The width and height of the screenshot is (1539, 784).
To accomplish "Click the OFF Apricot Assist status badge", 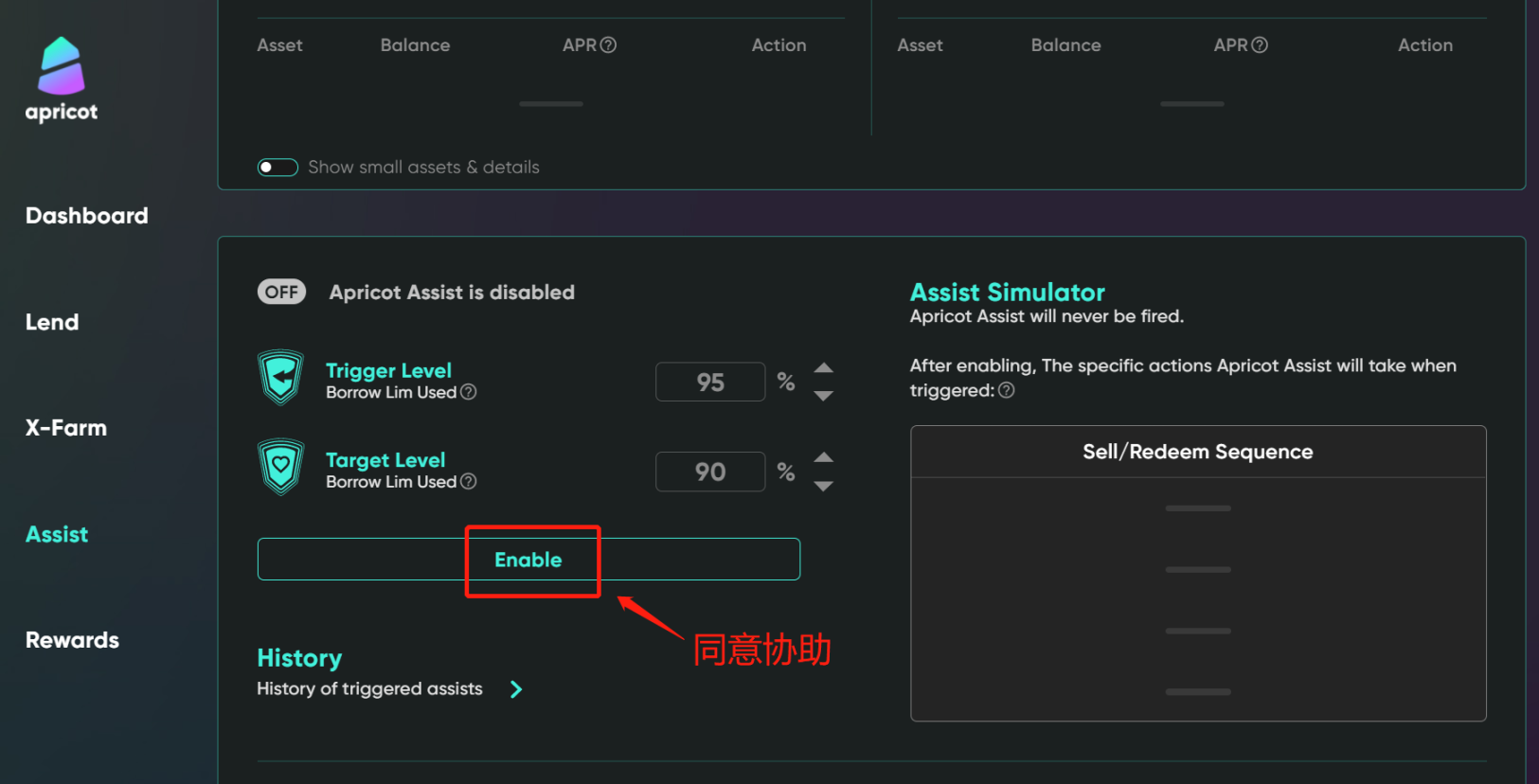I will click(281, 292).
